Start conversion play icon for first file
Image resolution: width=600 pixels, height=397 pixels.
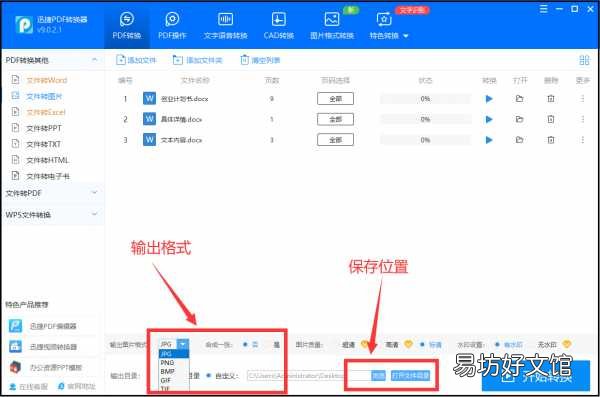click(x=489, y=99)
